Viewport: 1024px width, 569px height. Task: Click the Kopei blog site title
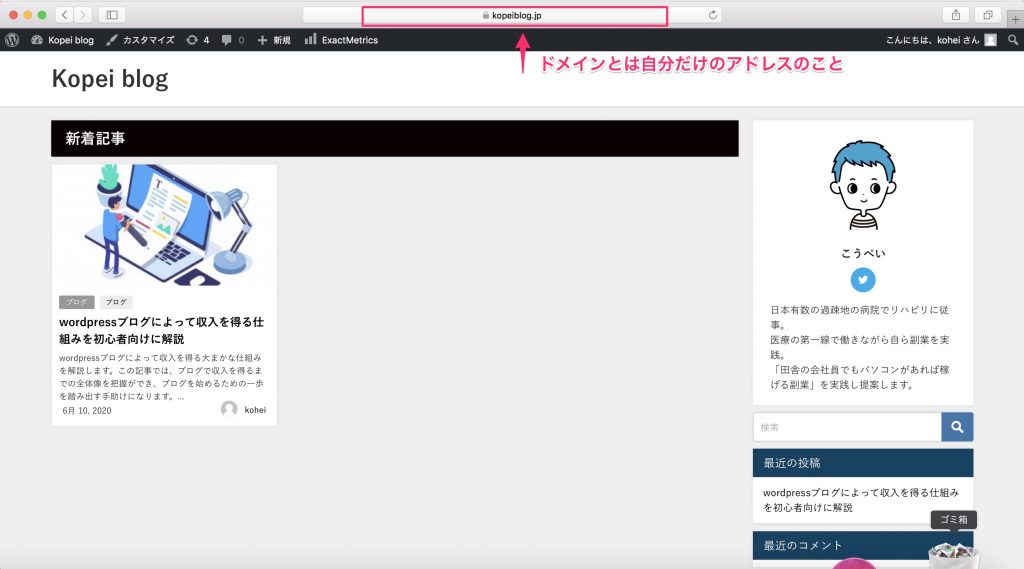click(x=110, y=78)
